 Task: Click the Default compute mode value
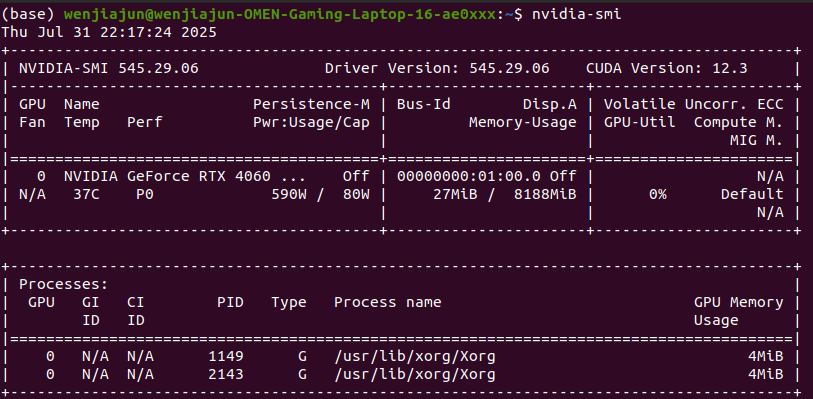(x=752, y=195)
